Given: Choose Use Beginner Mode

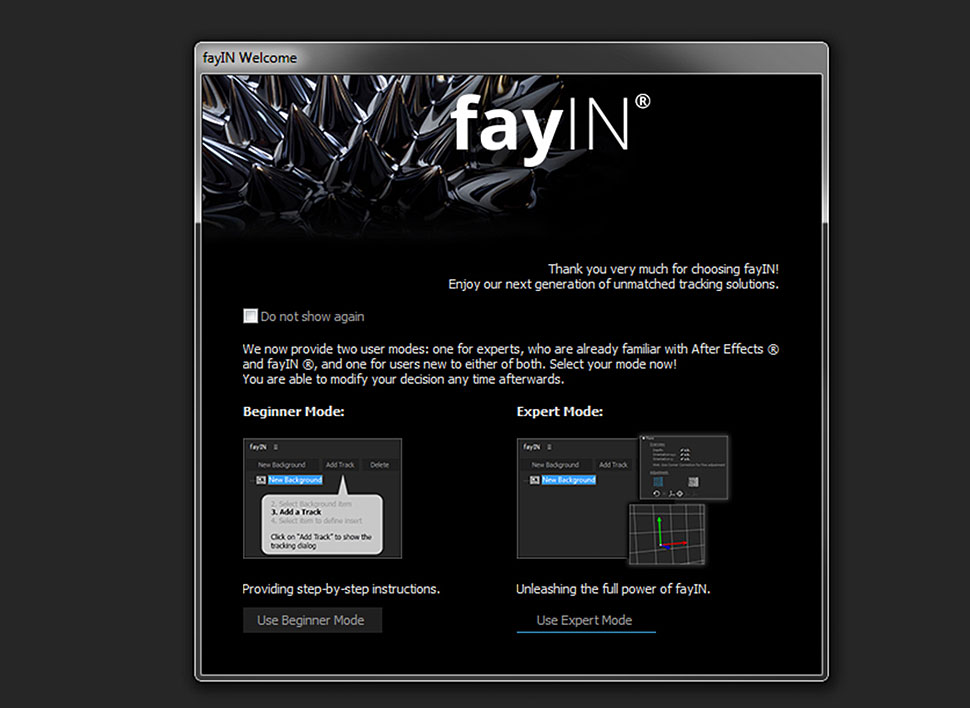Looking at the screenshot, I should point(312,620).
